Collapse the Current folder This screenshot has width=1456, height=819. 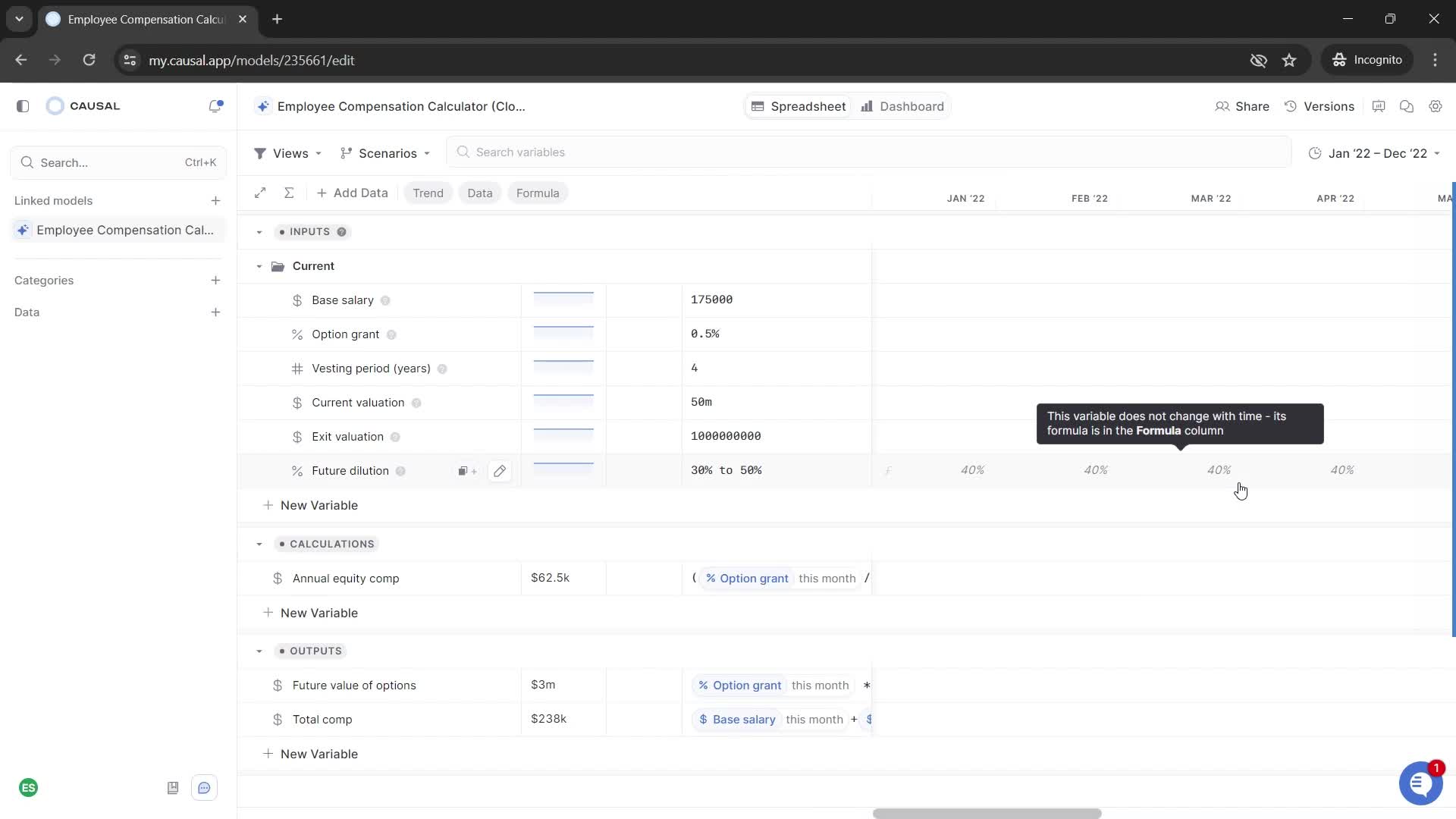pos(259,266)
